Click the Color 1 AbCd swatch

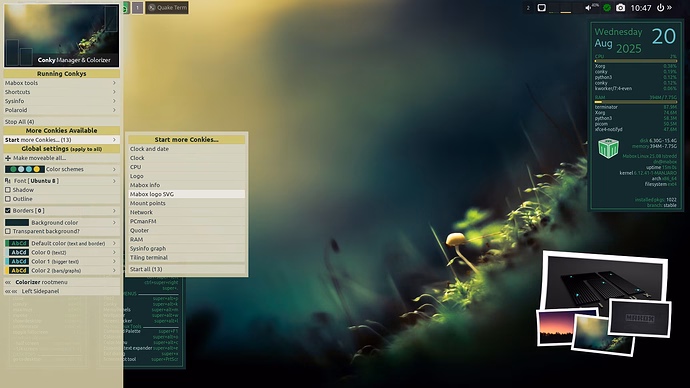tap(17, 261)
